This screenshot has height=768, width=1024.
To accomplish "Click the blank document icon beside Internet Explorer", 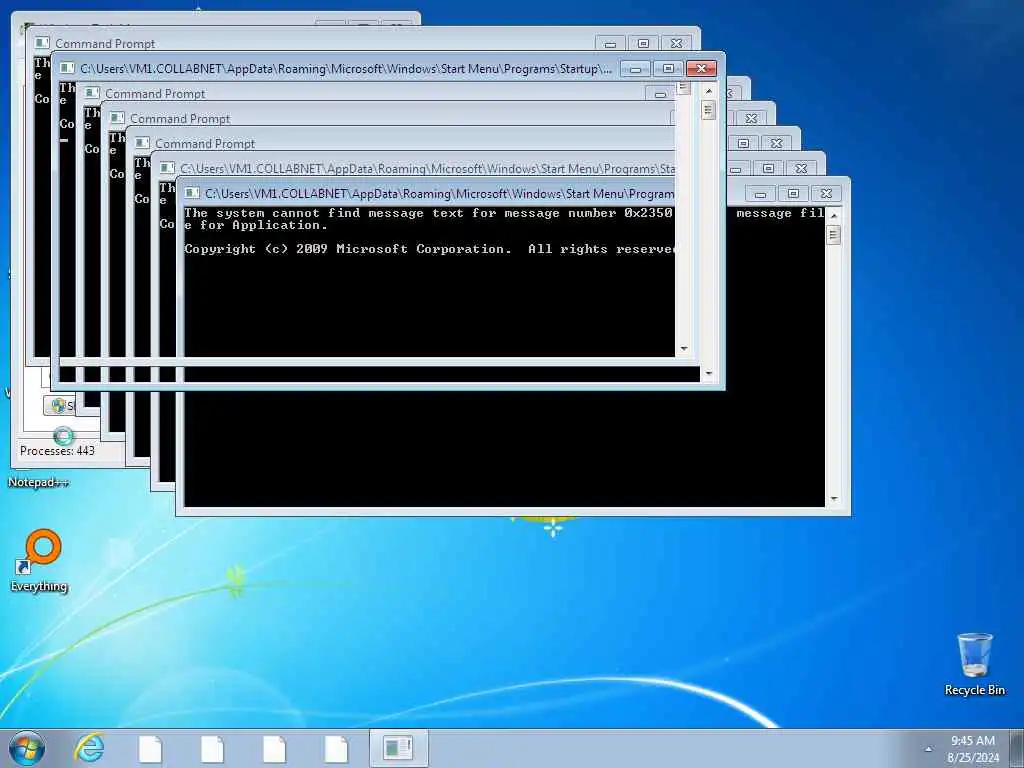I will coord(150,748).
